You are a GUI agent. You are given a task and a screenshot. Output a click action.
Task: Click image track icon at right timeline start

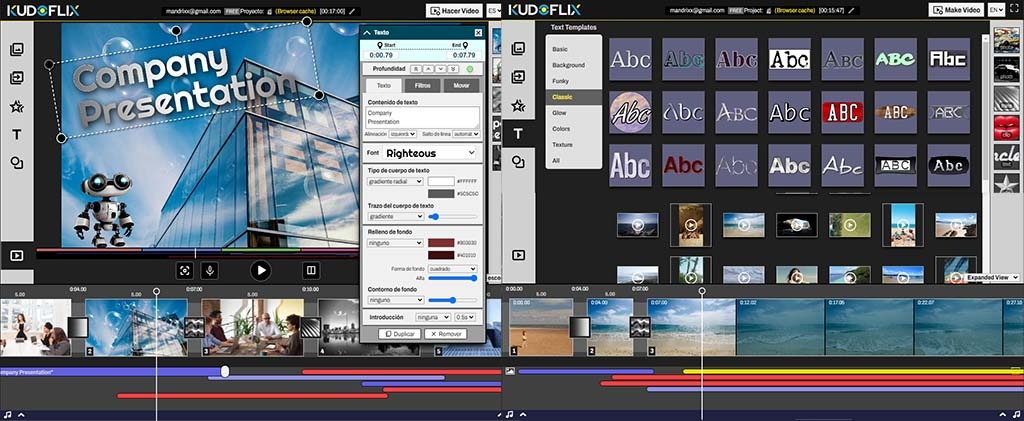point(510,371)
